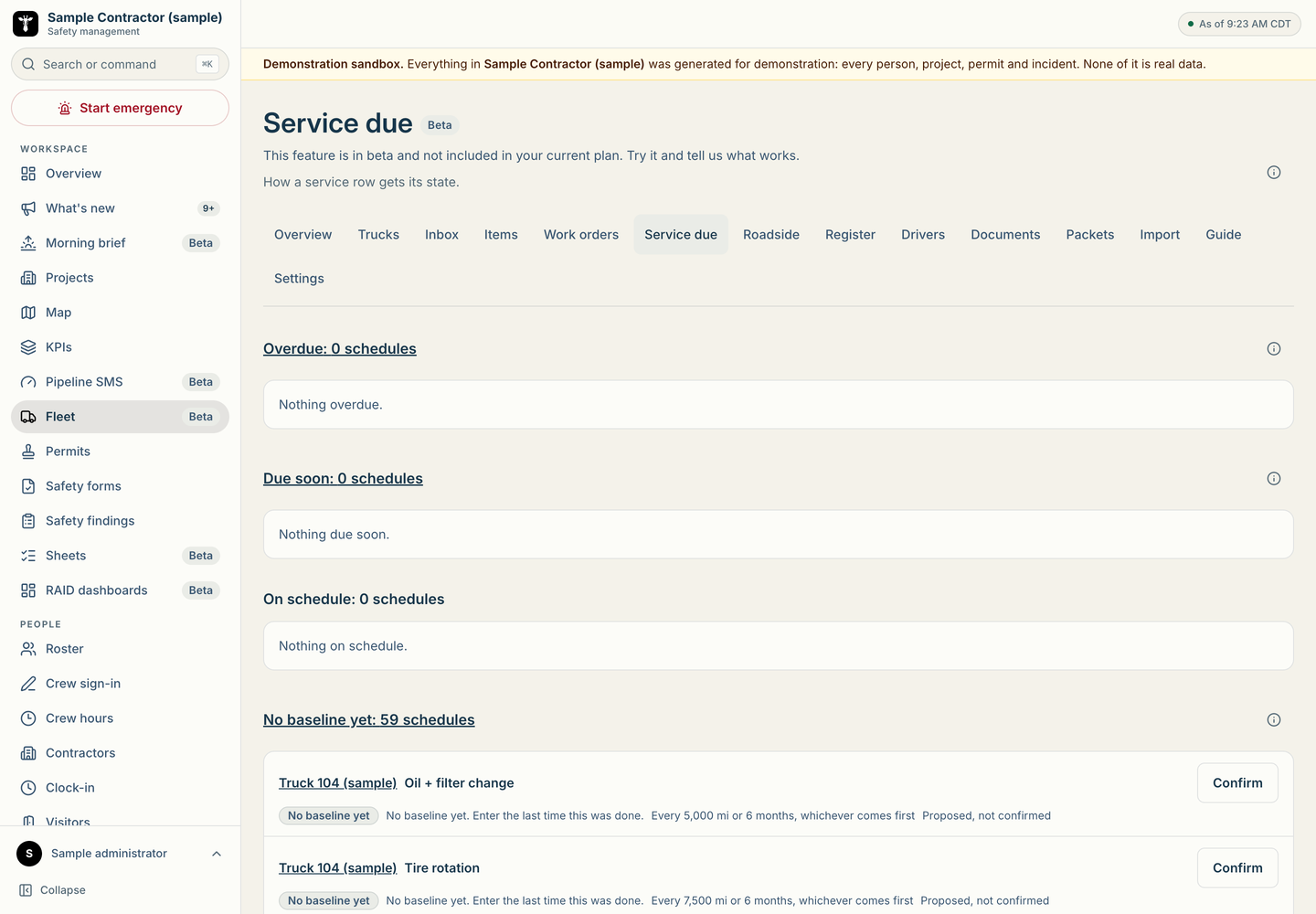The height and width of the screenshot is (914, 1316).
Task: Click the What's new megaphone icon
Action: pos(28,208)
